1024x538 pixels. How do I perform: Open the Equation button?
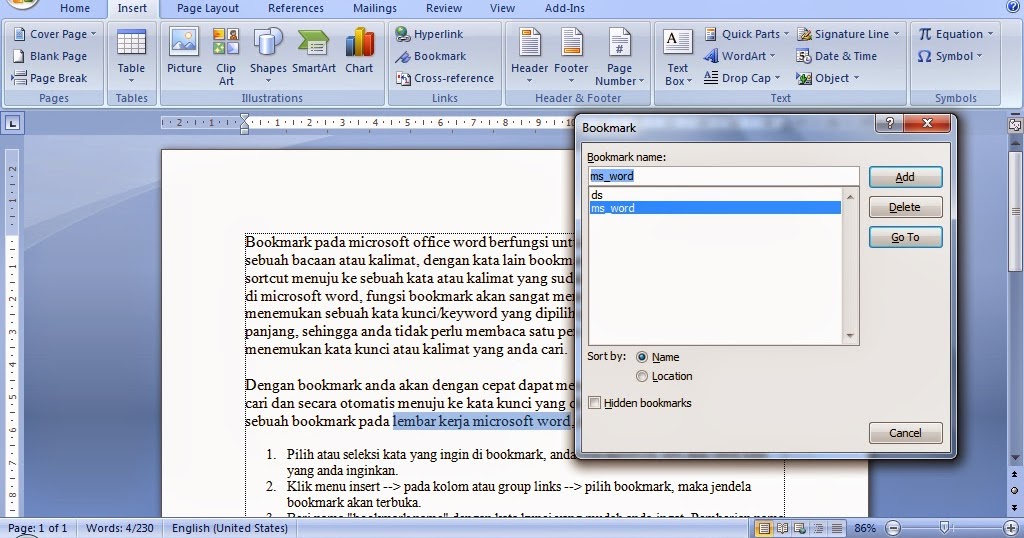(x=955, y=34)
